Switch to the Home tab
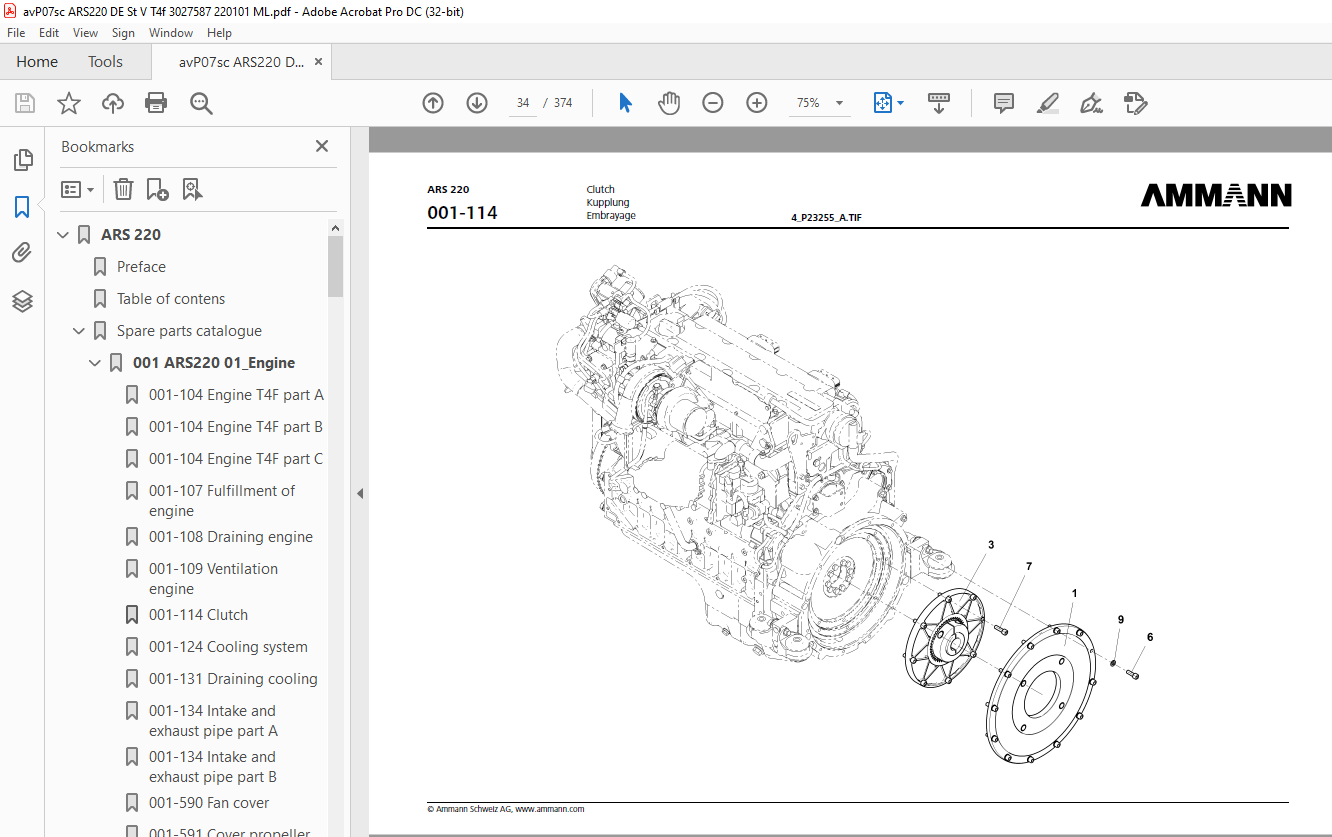1332x837 pixels. (37, 62)
